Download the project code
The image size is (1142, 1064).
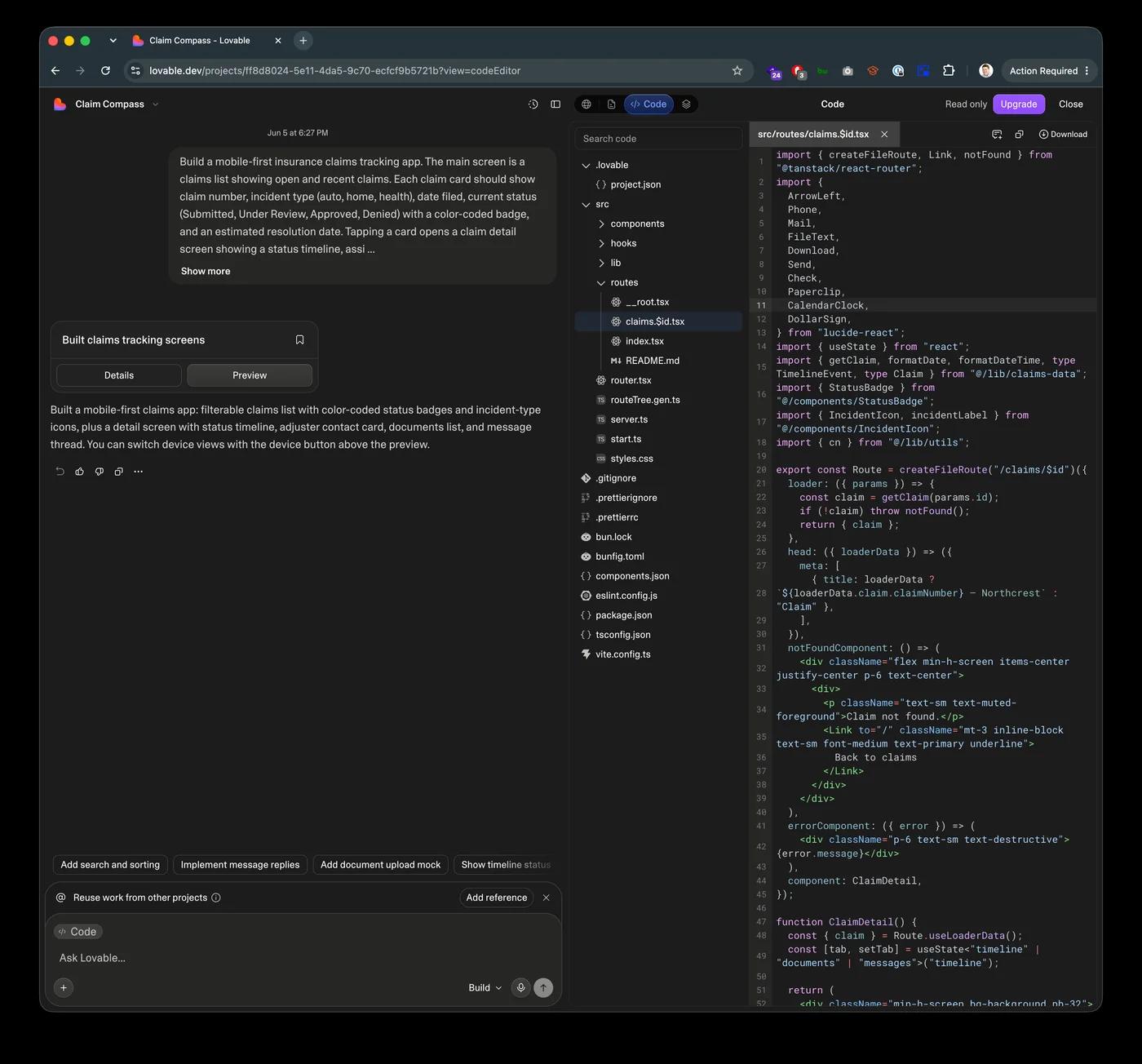1063,135
